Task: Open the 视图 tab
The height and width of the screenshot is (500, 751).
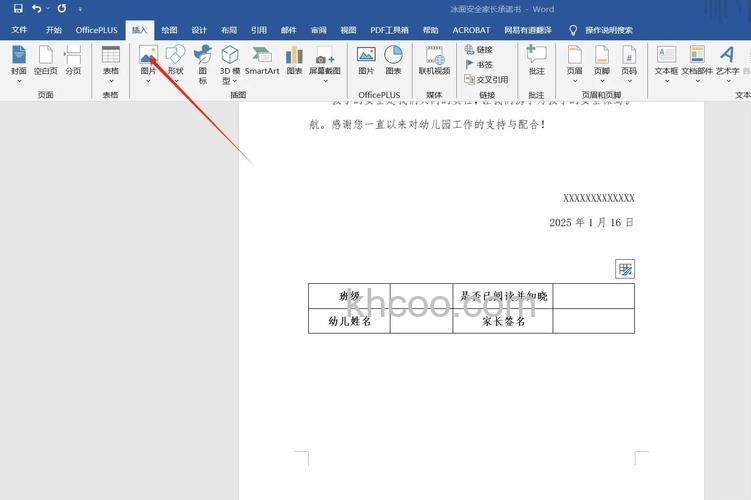Action: (348, 30)
